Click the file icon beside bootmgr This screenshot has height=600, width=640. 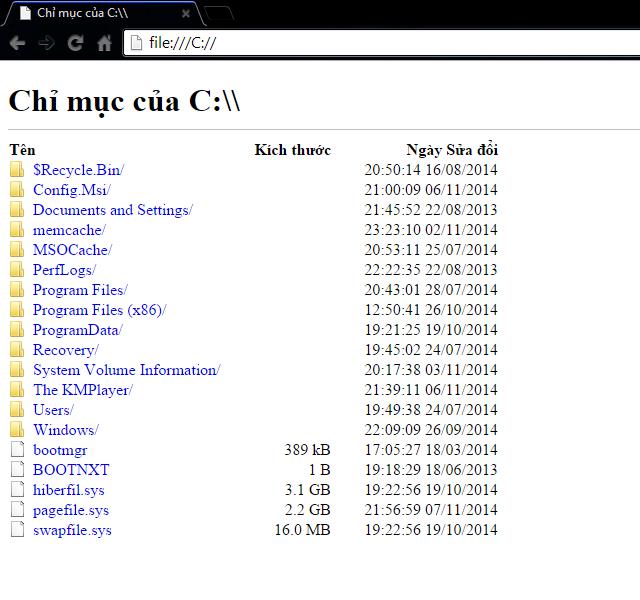point(17,450)
